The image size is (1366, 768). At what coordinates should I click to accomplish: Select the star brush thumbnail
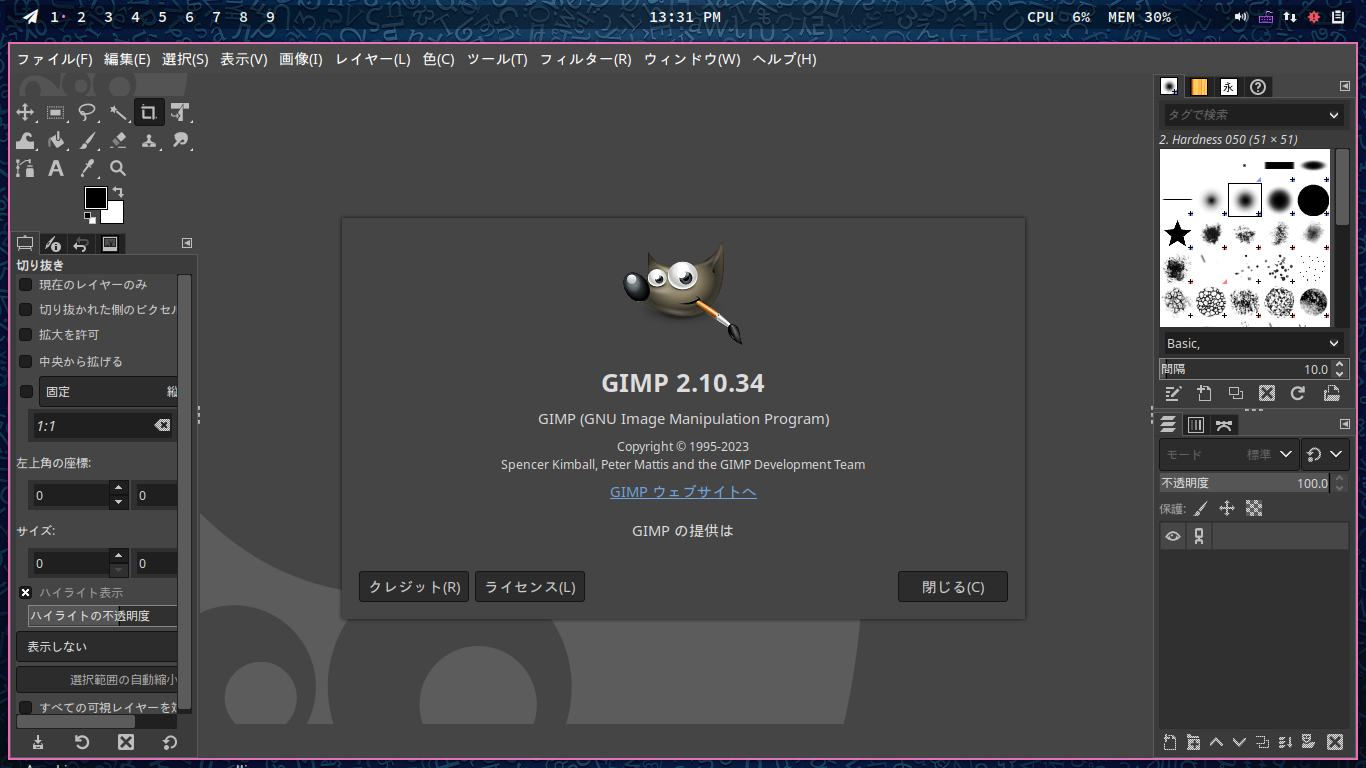click(1178, 234)
